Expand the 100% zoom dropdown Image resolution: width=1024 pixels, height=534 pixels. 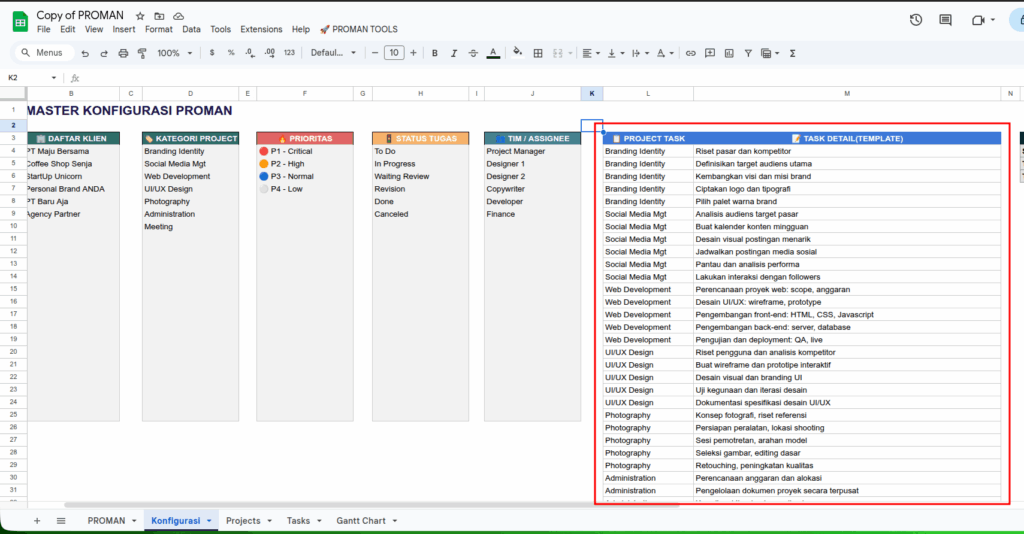tap(176, 53)
